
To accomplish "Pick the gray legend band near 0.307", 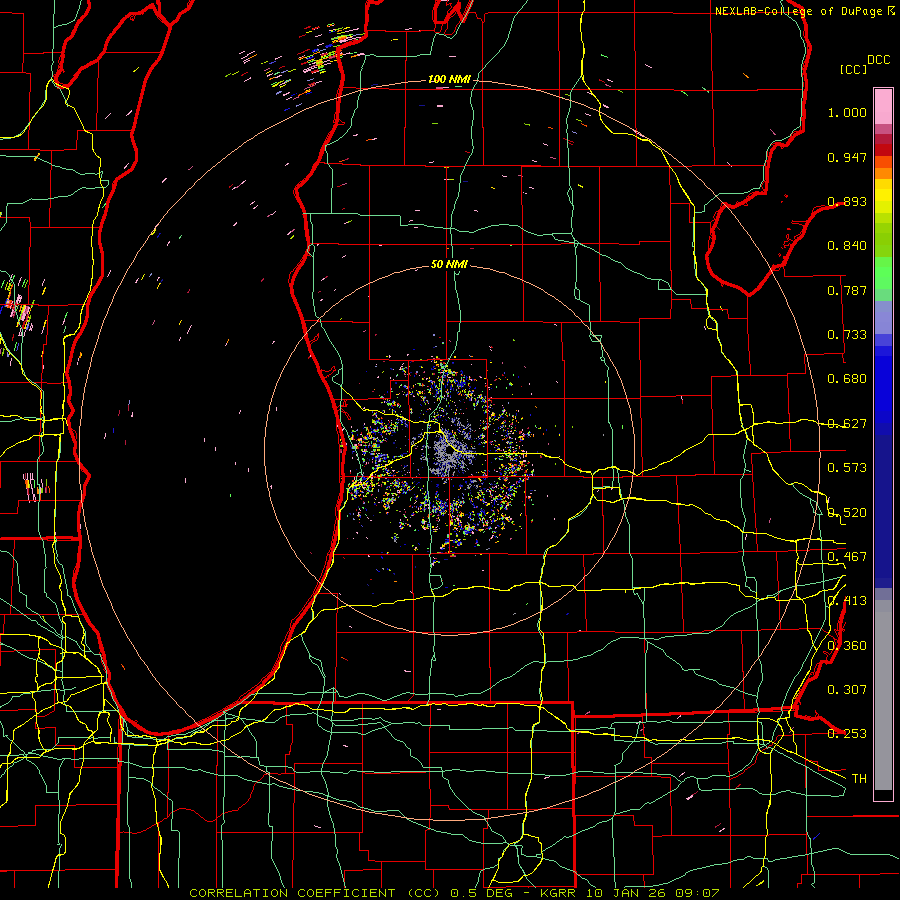I will click(883, 695).
